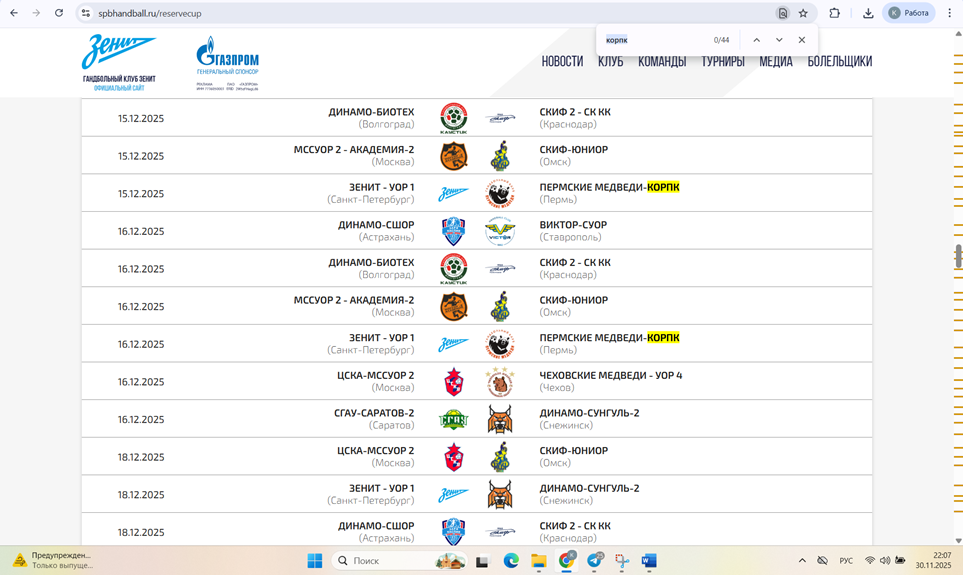Click ЦСКА-МССУОР 2 logo in 16.12.2025 row
The height and width of the screenshot is (575, 963).
coord(454,381)
